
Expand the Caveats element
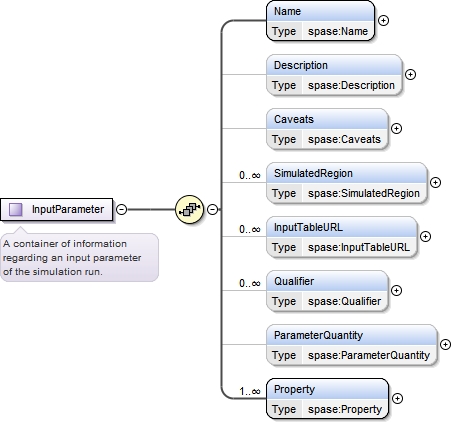coord(396,129)
